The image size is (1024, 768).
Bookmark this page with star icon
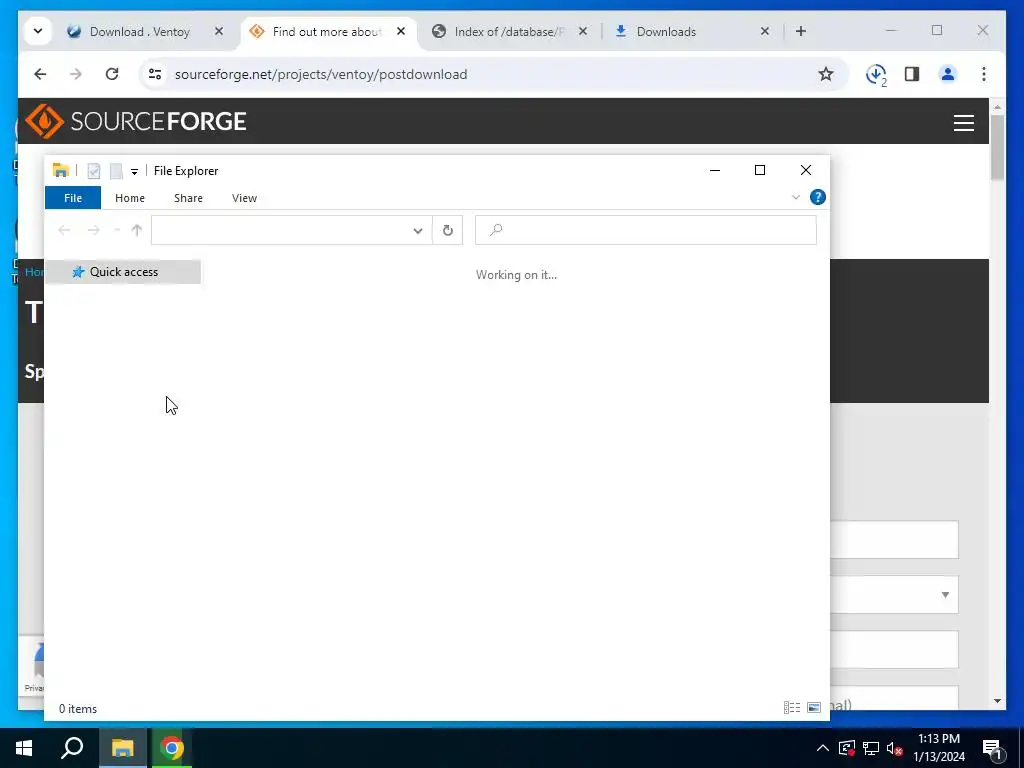(825, 74)
